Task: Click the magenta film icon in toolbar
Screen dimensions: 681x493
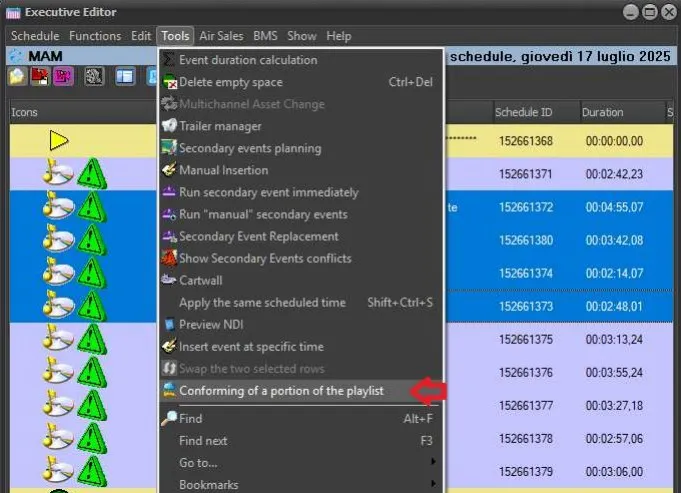Action: [x=63, y=76]
